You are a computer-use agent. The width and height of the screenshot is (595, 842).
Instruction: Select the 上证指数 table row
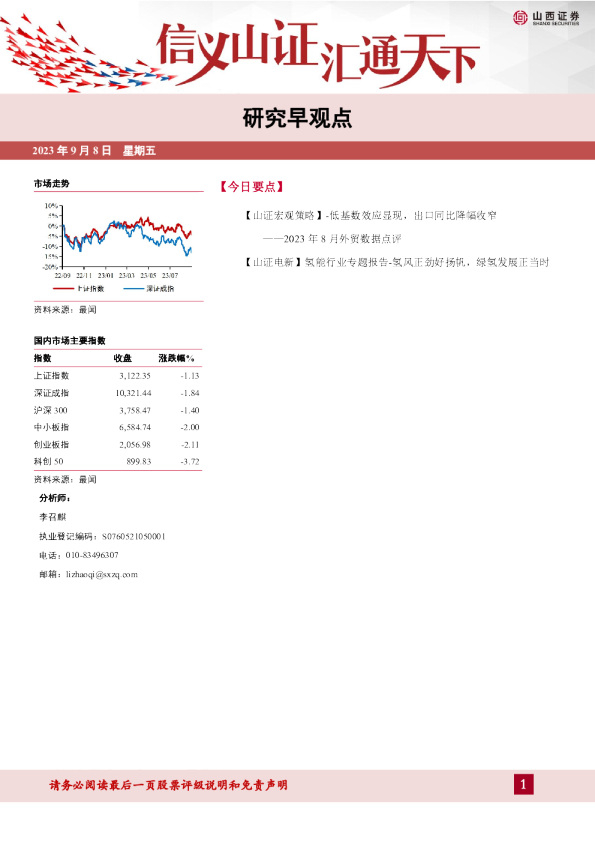[x=117, y=376]
